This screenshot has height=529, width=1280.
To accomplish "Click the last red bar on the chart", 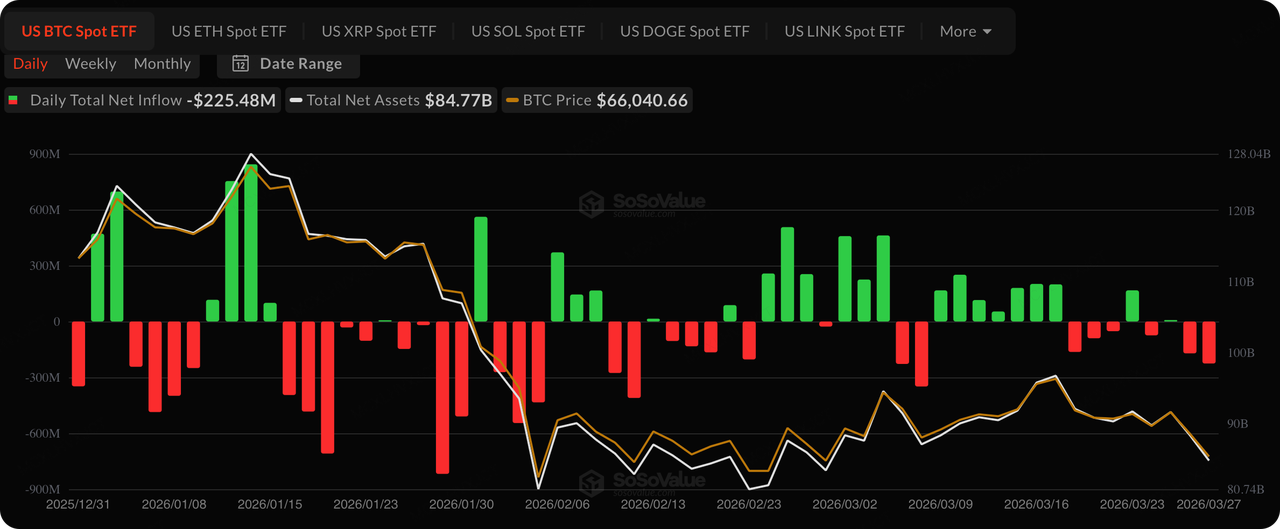I will point(1209,342).
